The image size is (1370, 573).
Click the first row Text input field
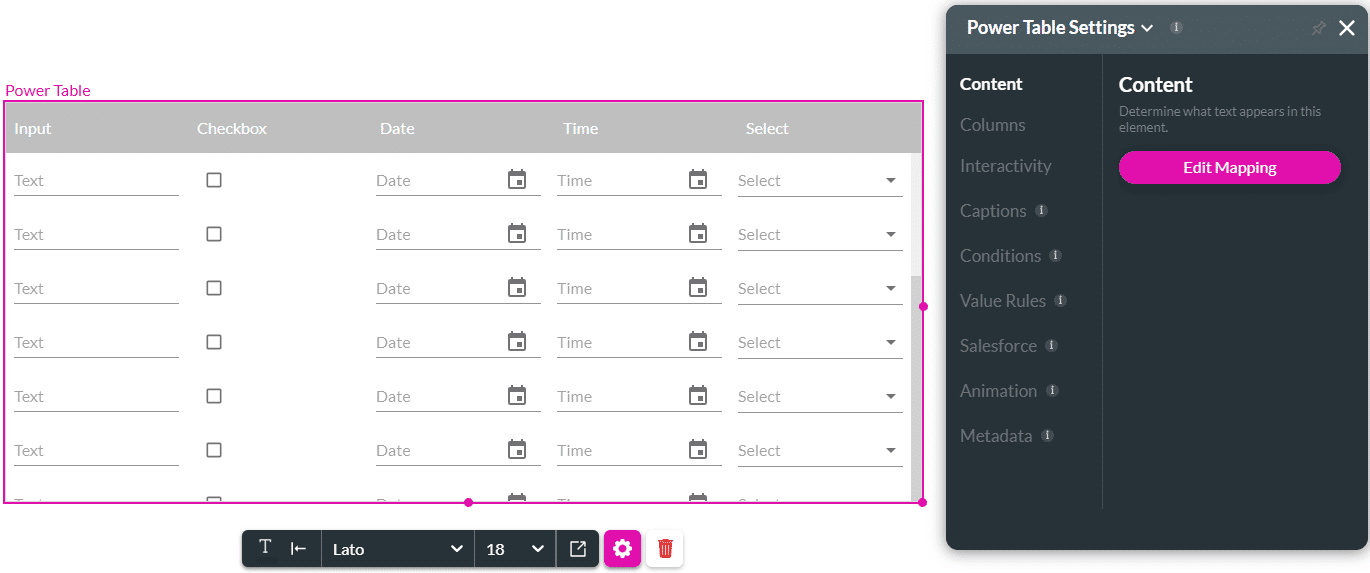coord(95,181)
